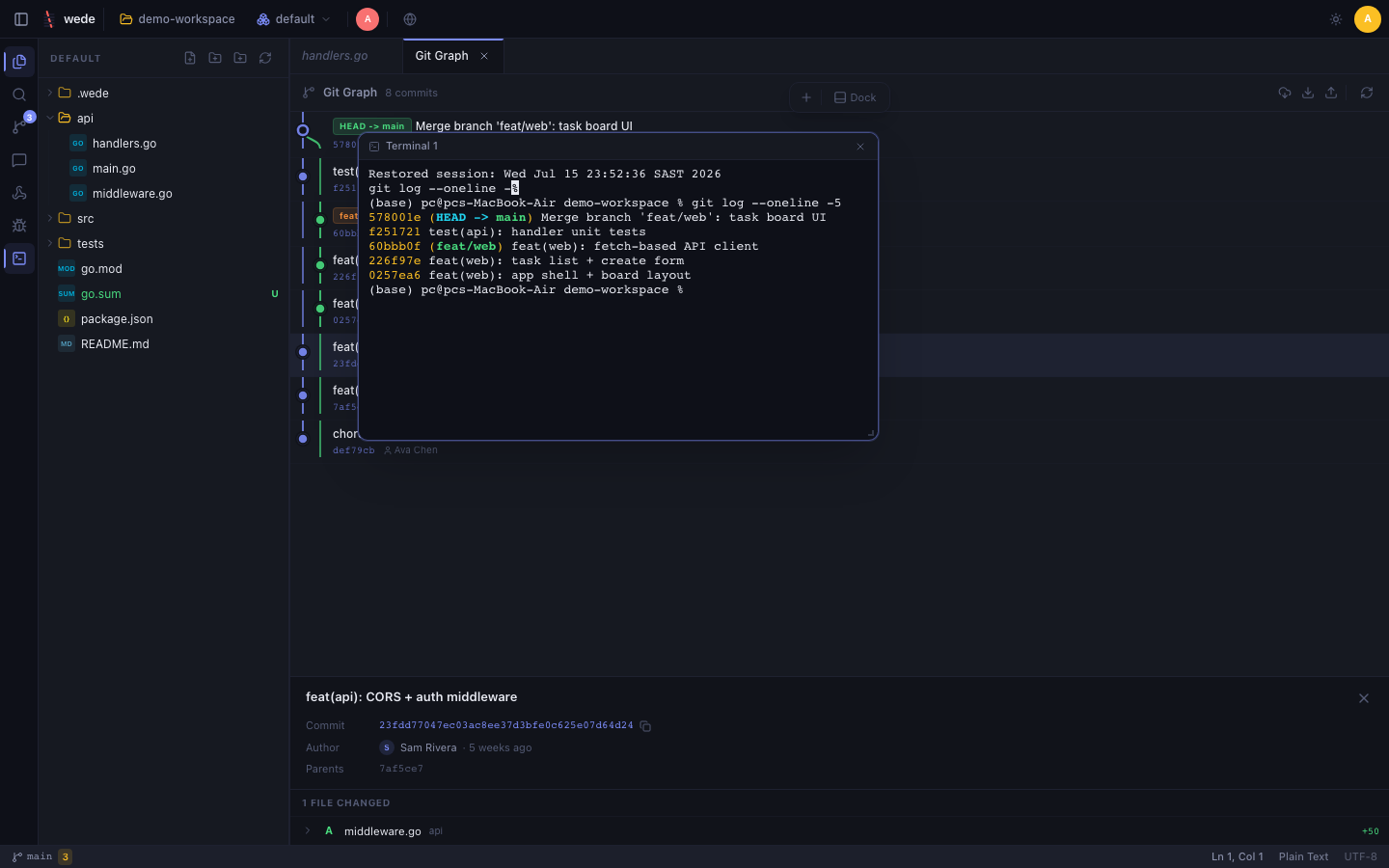Viewport: 1389px width, 868px height.
Task: Toggle light/dark theme sun icon
Action: (x=1336, y=19)
